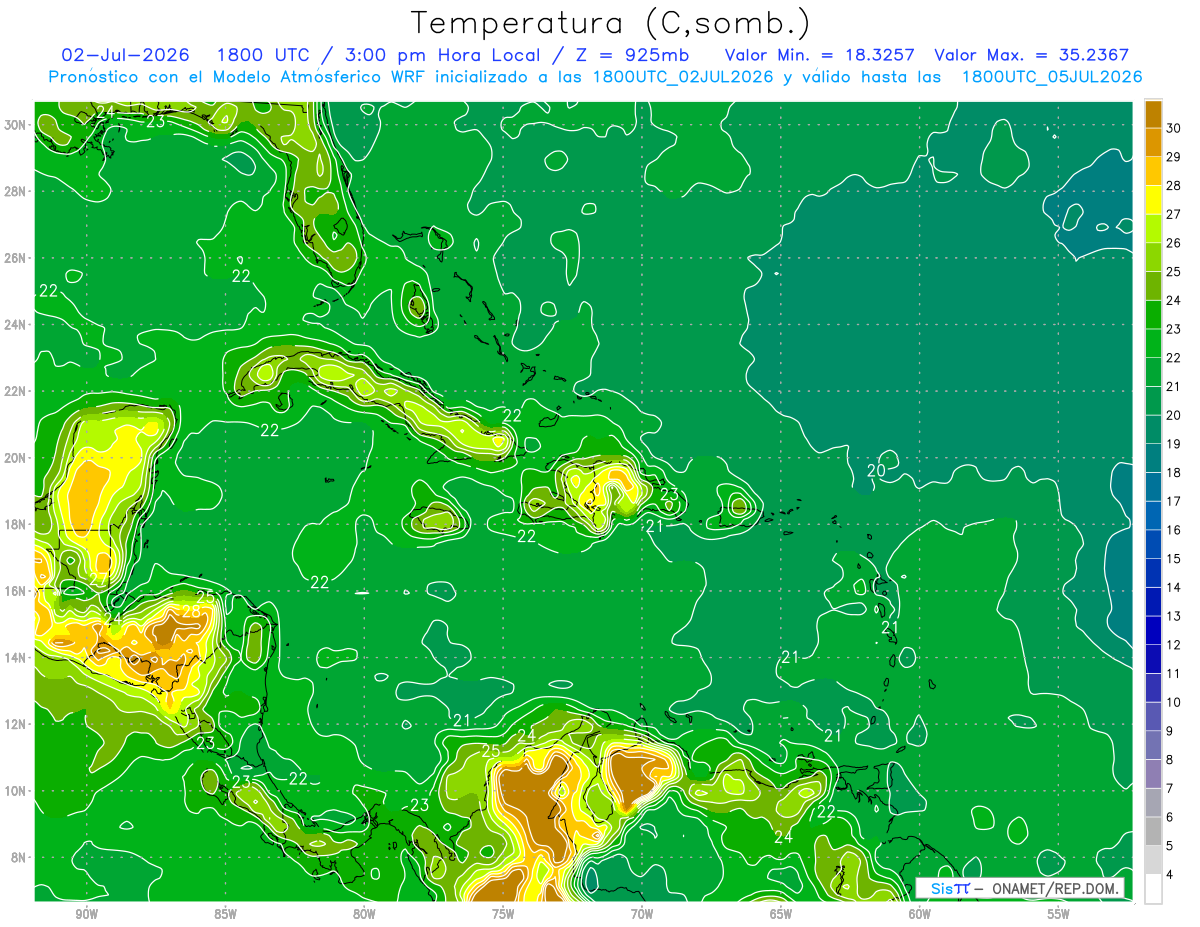Click the legend swatch between 23 and 24

coord(1153,314)
